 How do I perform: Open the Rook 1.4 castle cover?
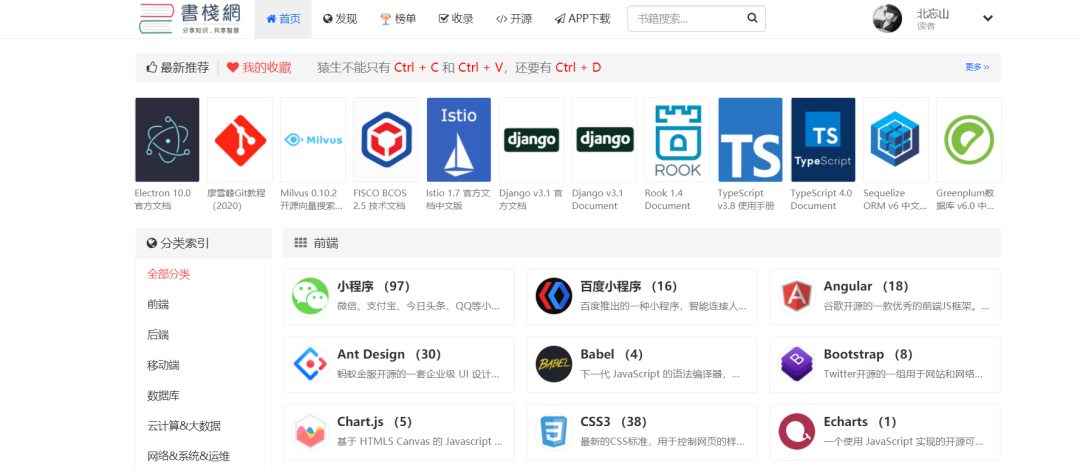pyautogui.click(x=677, y=140)
